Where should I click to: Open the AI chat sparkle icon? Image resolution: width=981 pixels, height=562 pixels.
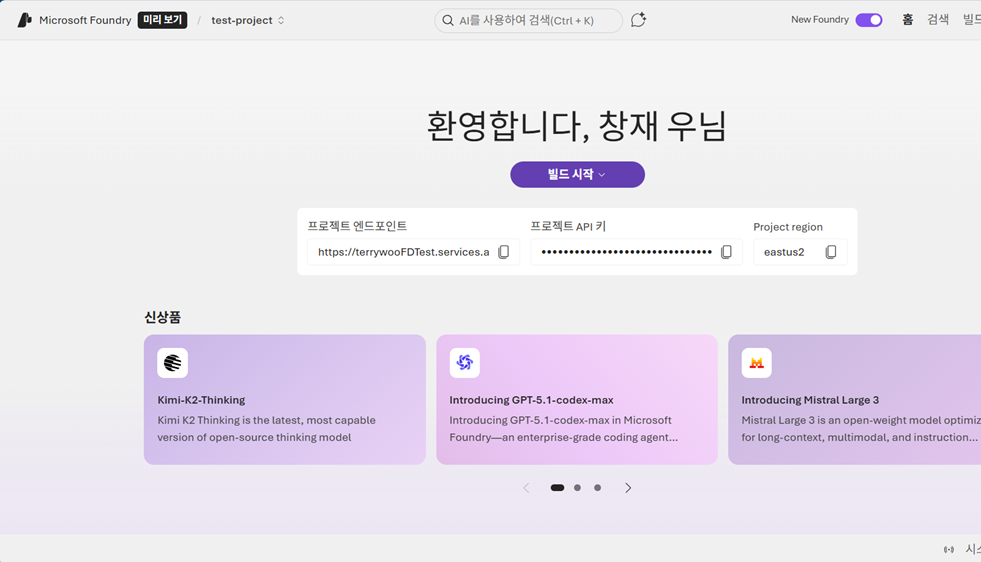[638, 20]
